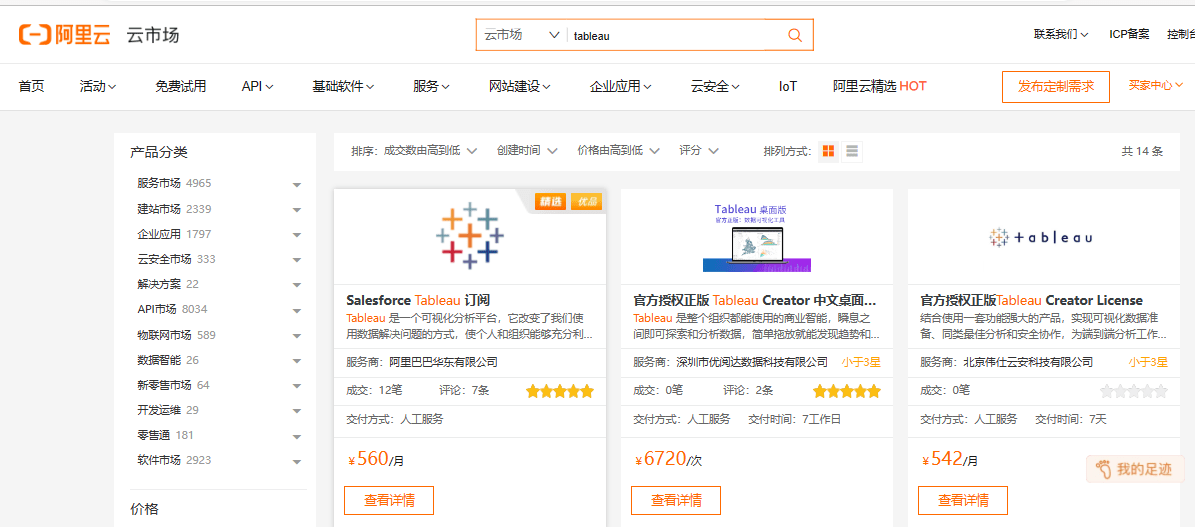Click the Tableau 桌面版 product image
The width and height of the screenshot is (1195, 527).
point(757,236)
